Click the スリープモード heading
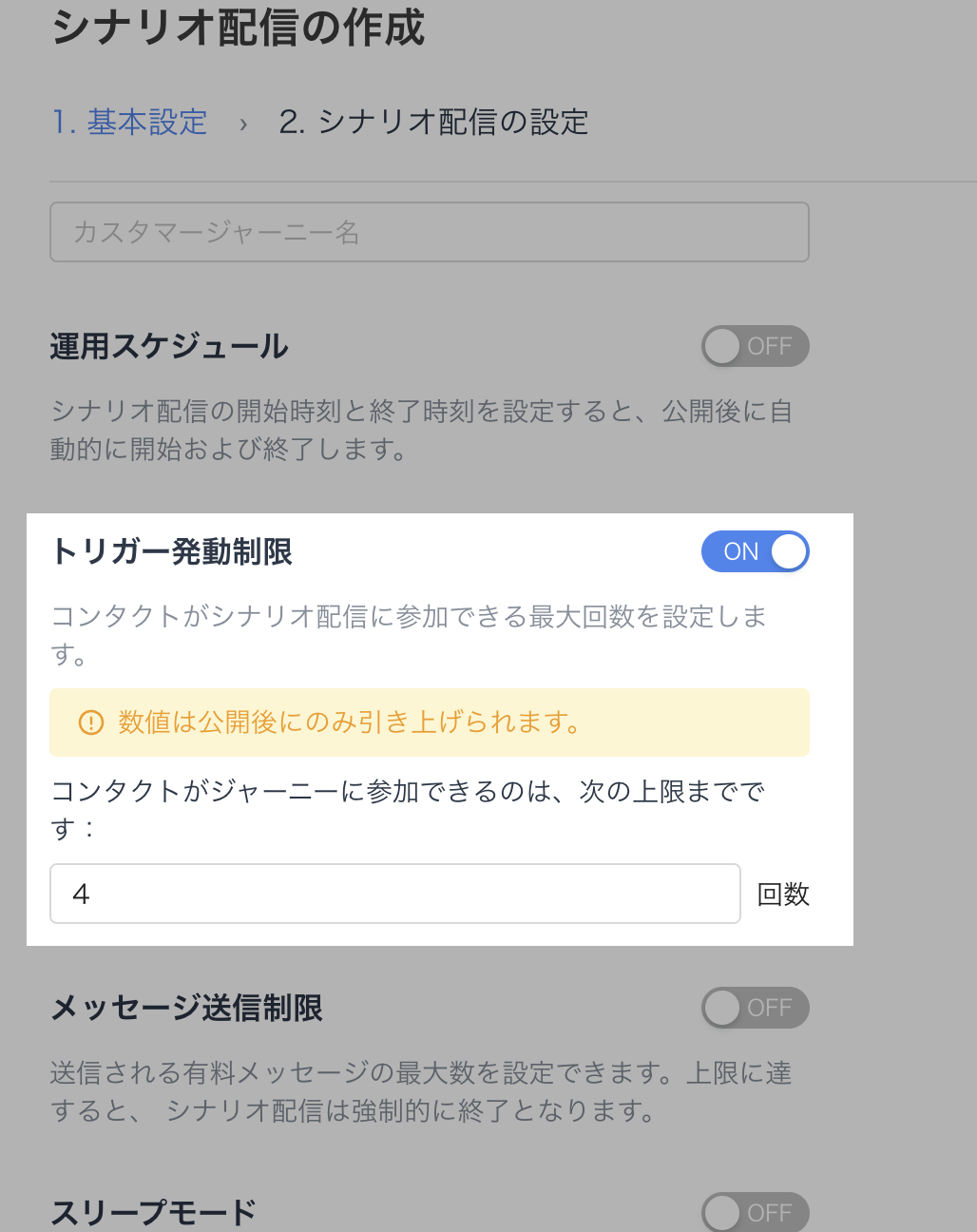Screen dimensions: 977x1232 coord(154,1213)
